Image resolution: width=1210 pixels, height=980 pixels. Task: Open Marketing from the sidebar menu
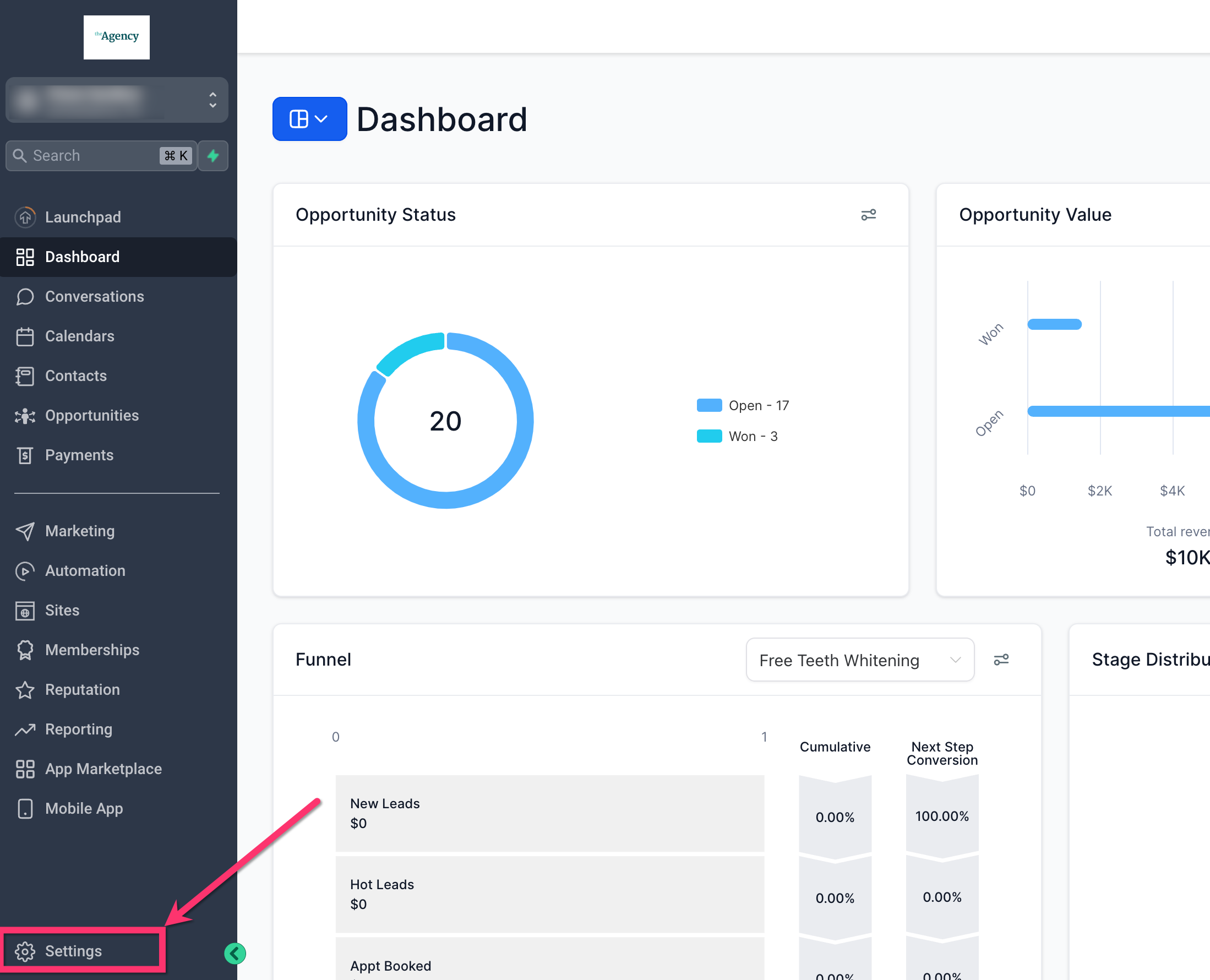[80, 531]
